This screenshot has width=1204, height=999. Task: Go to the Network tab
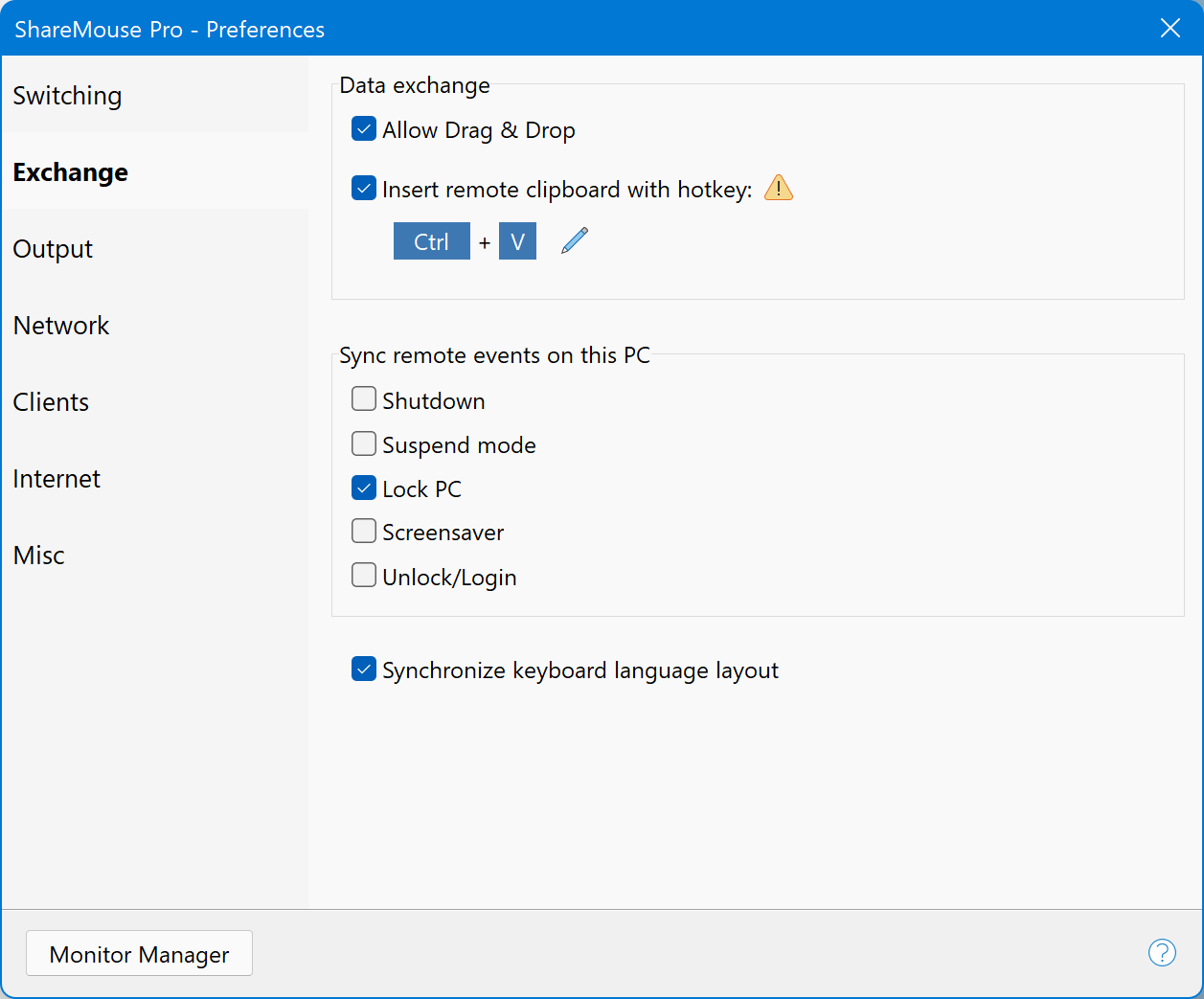[x=155, y=325]
